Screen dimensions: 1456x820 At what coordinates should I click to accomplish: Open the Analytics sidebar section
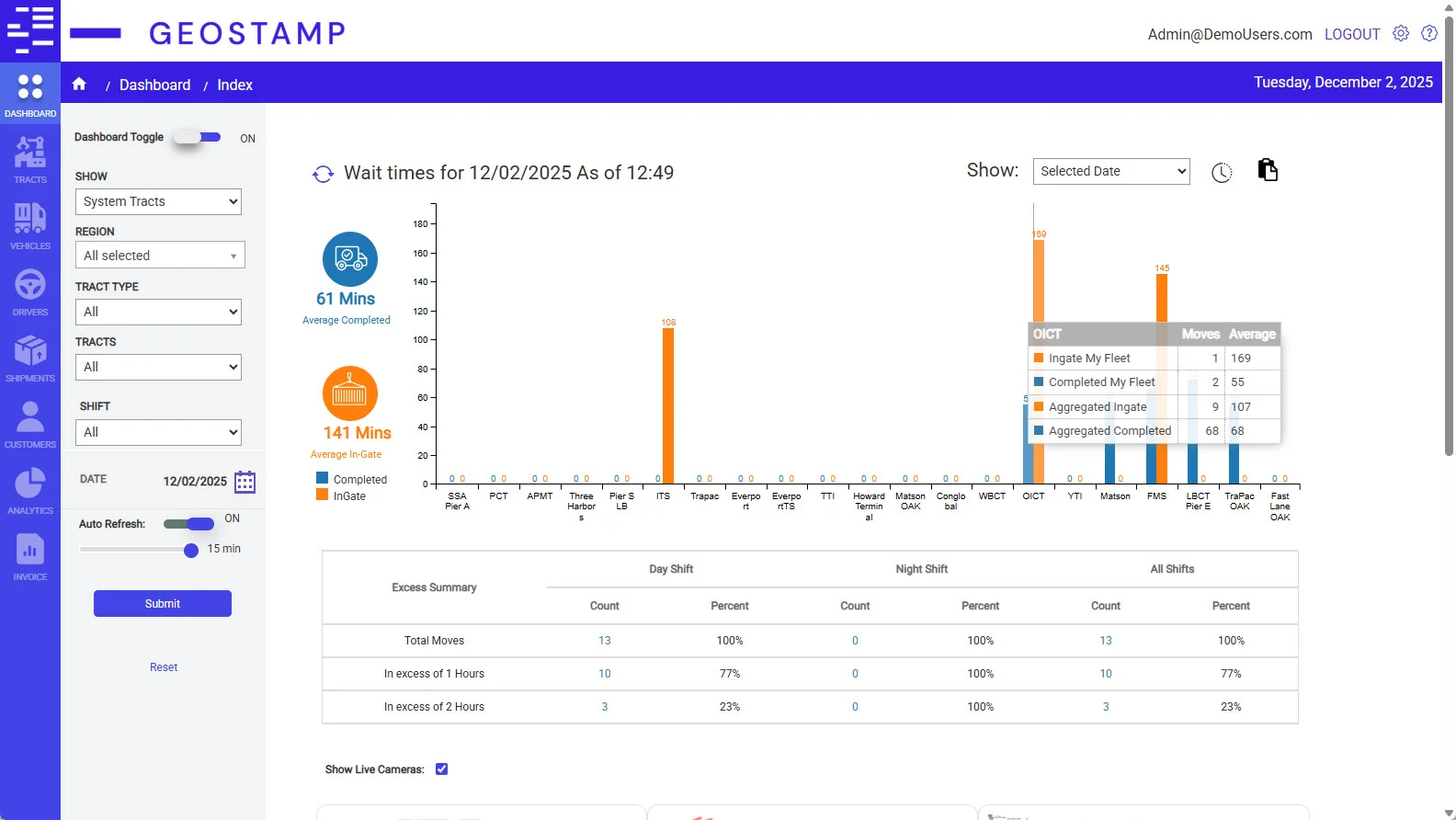[30, 491]
